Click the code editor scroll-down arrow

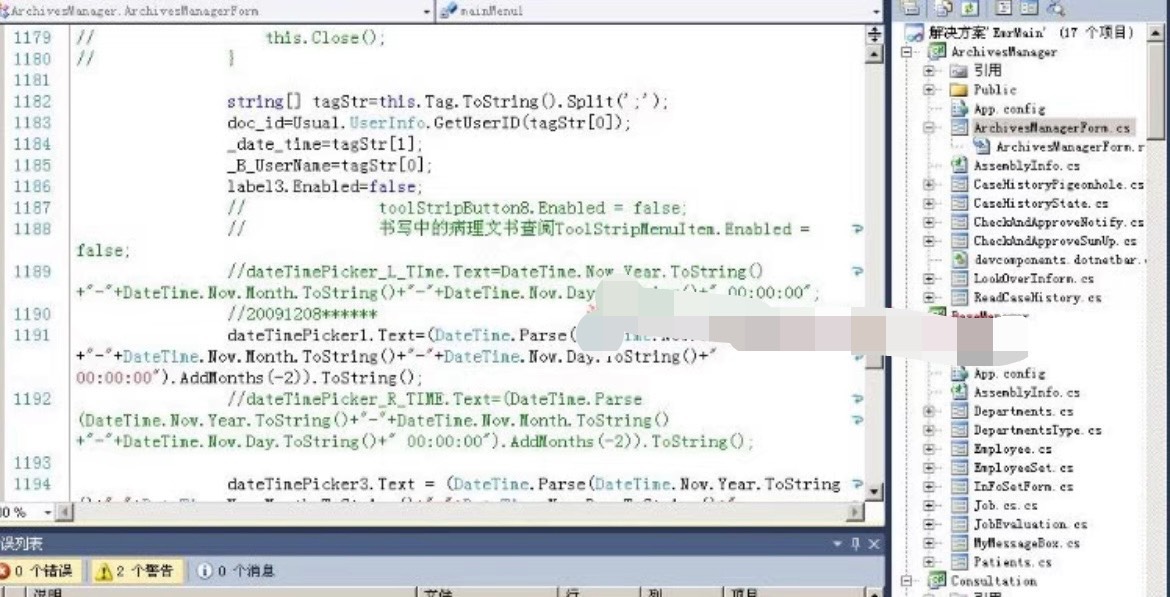pyautogui.click(x=875, y=492)
